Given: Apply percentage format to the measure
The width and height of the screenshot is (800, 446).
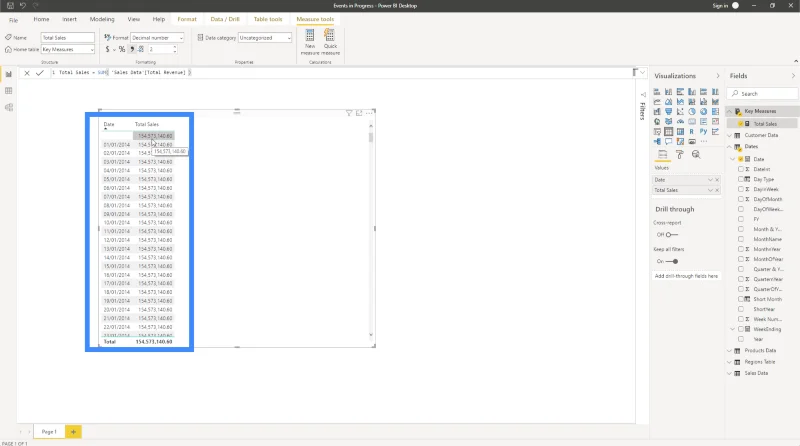Looking at the screenshot, I should click(121, 49).
